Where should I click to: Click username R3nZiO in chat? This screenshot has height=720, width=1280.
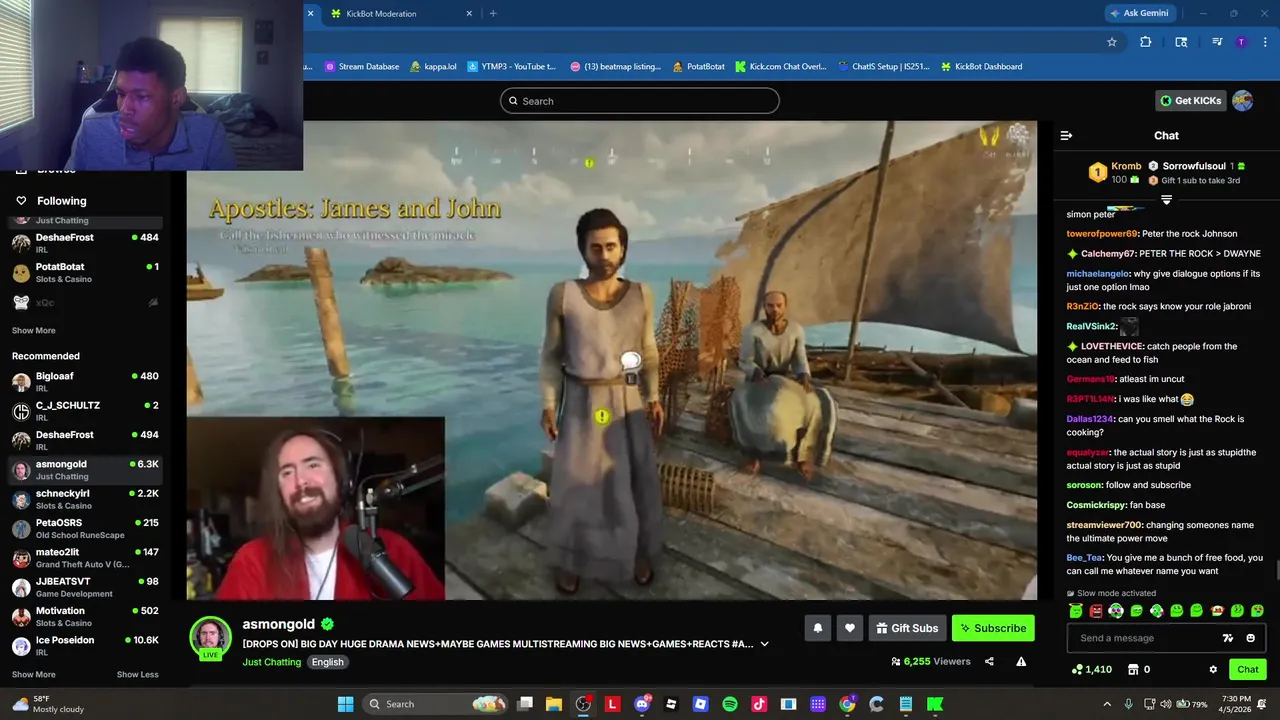point(1082,306)
